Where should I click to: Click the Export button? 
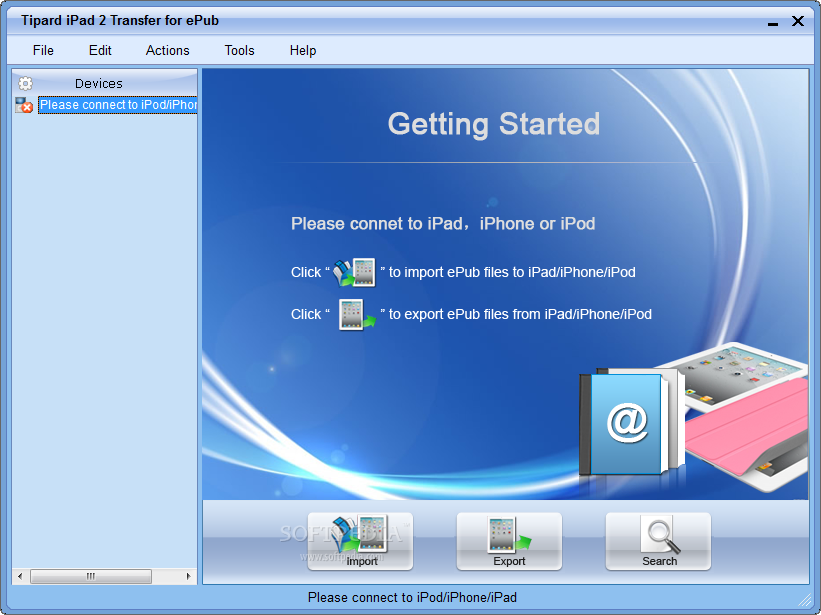point(509,541)
